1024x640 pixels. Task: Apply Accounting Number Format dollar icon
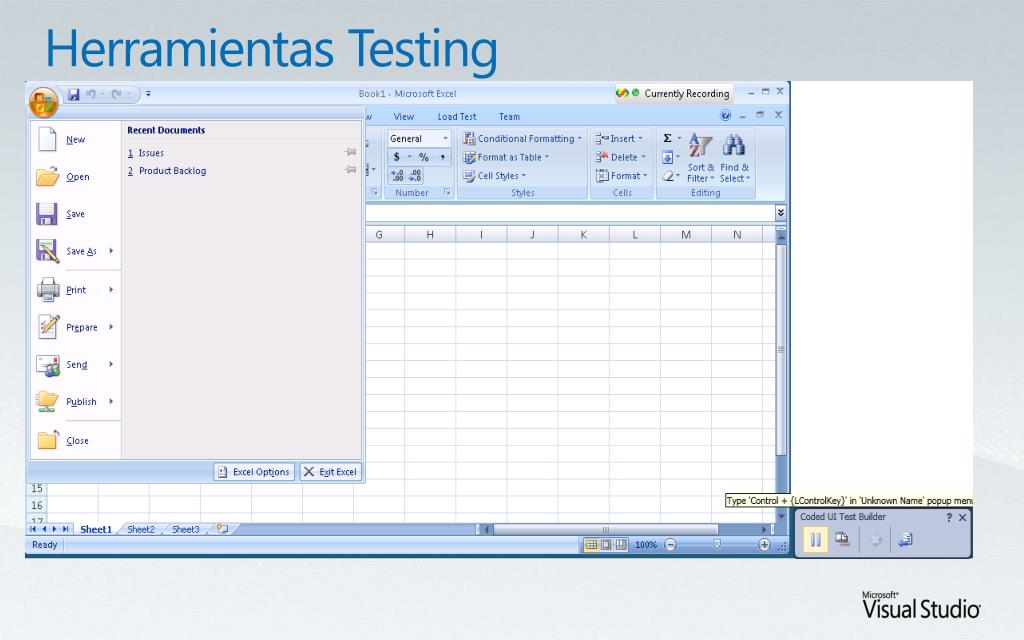[396, 157]
